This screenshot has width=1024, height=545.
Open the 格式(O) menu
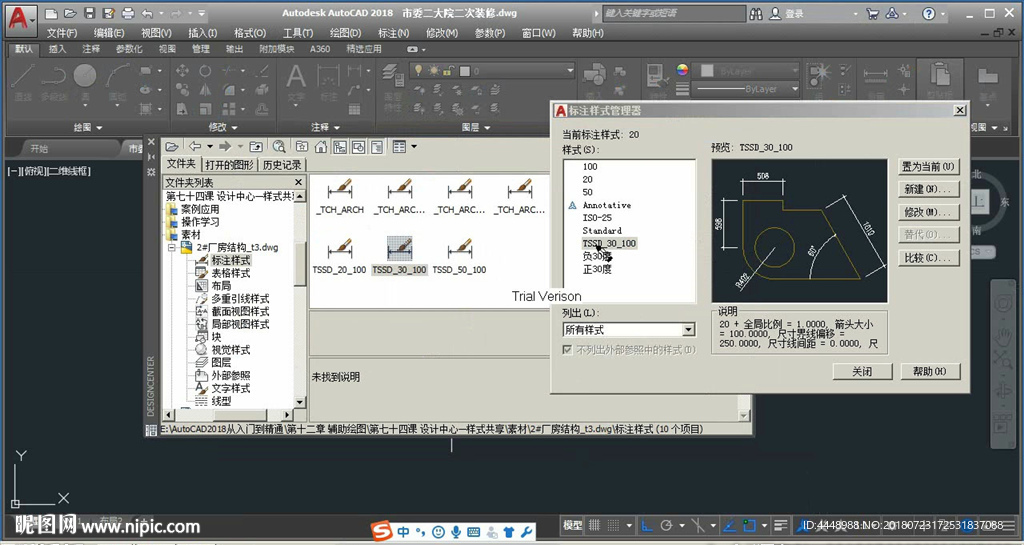(250, 33)
